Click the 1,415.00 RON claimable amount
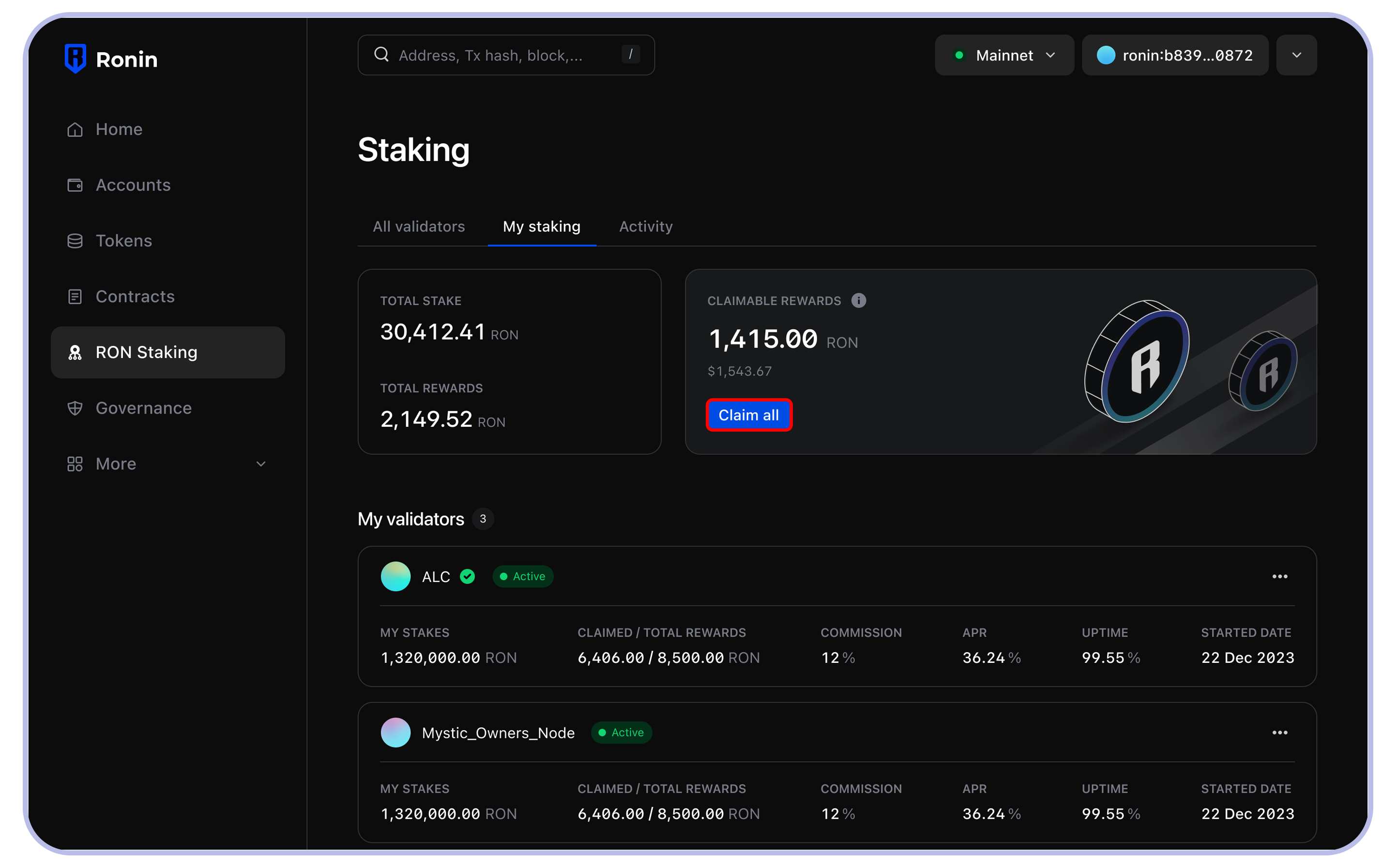The width and height of the screenshot is (1396, 868). (783, 339)
